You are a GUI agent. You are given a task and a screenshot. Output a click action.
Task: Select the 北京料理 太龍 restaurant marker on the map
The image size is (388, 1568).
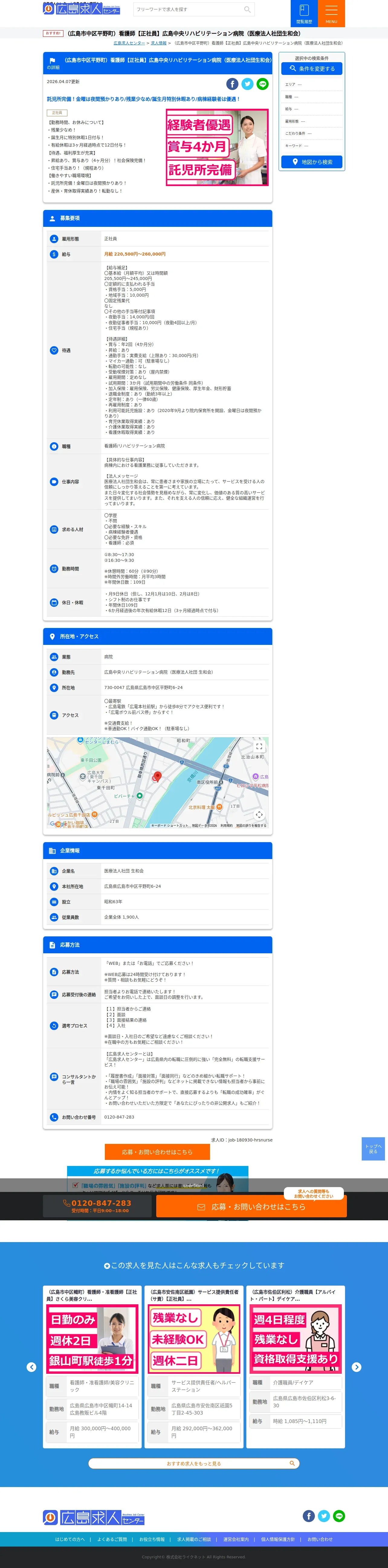tap(219, 807)
